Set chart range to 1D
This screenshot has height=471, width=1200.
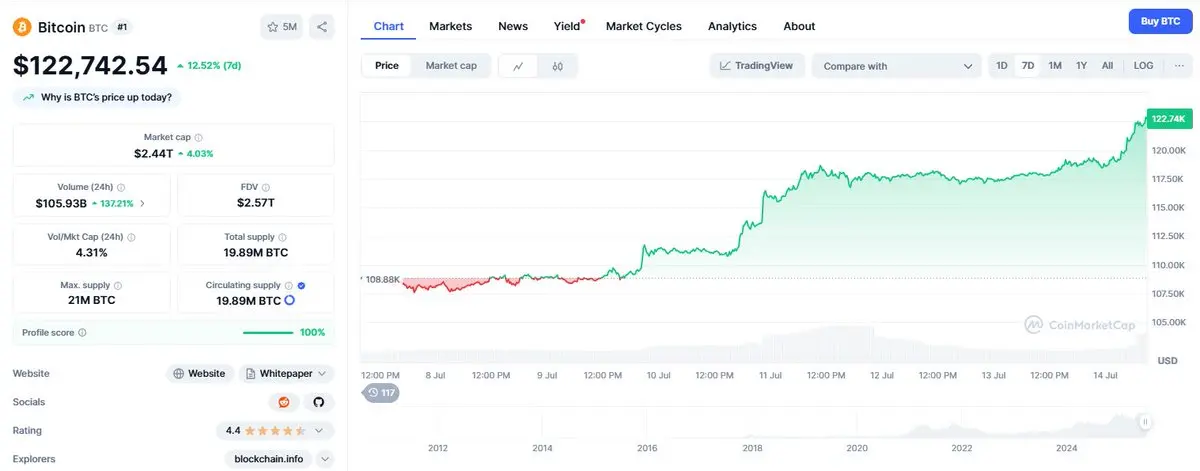tap(1002, 66)
